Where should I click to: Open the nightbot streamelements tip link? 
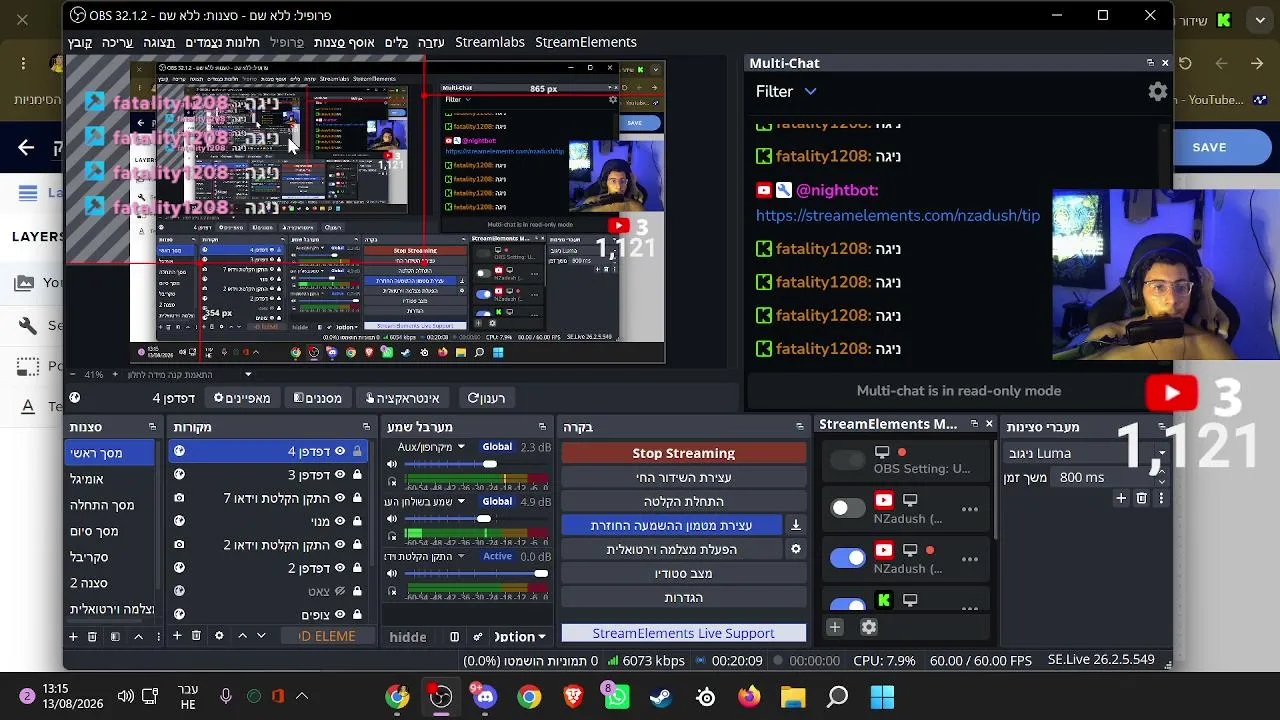tap(898, 215)
